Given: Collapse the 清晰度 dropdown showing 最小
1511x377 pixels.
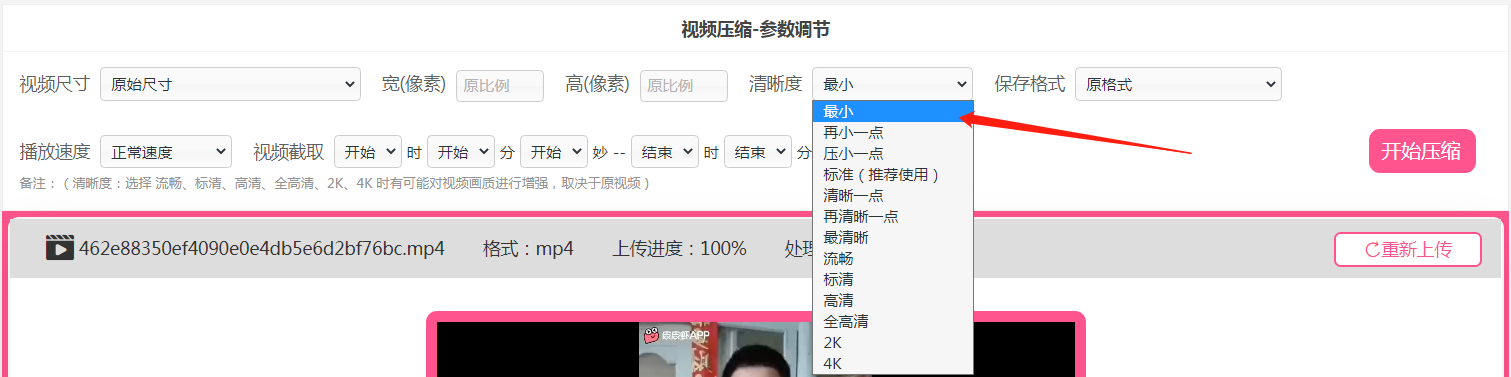Looking at the screenshot, I should 892,85.
